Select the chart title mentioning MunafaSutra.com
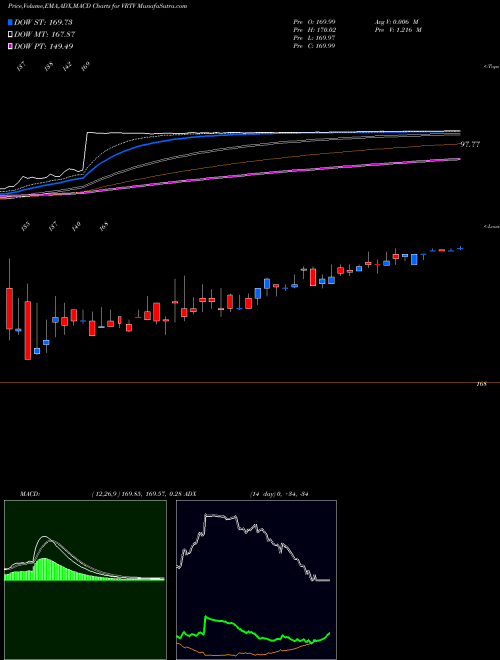The width and height of the screenshot is (500, 660). [x=98, y=6]
